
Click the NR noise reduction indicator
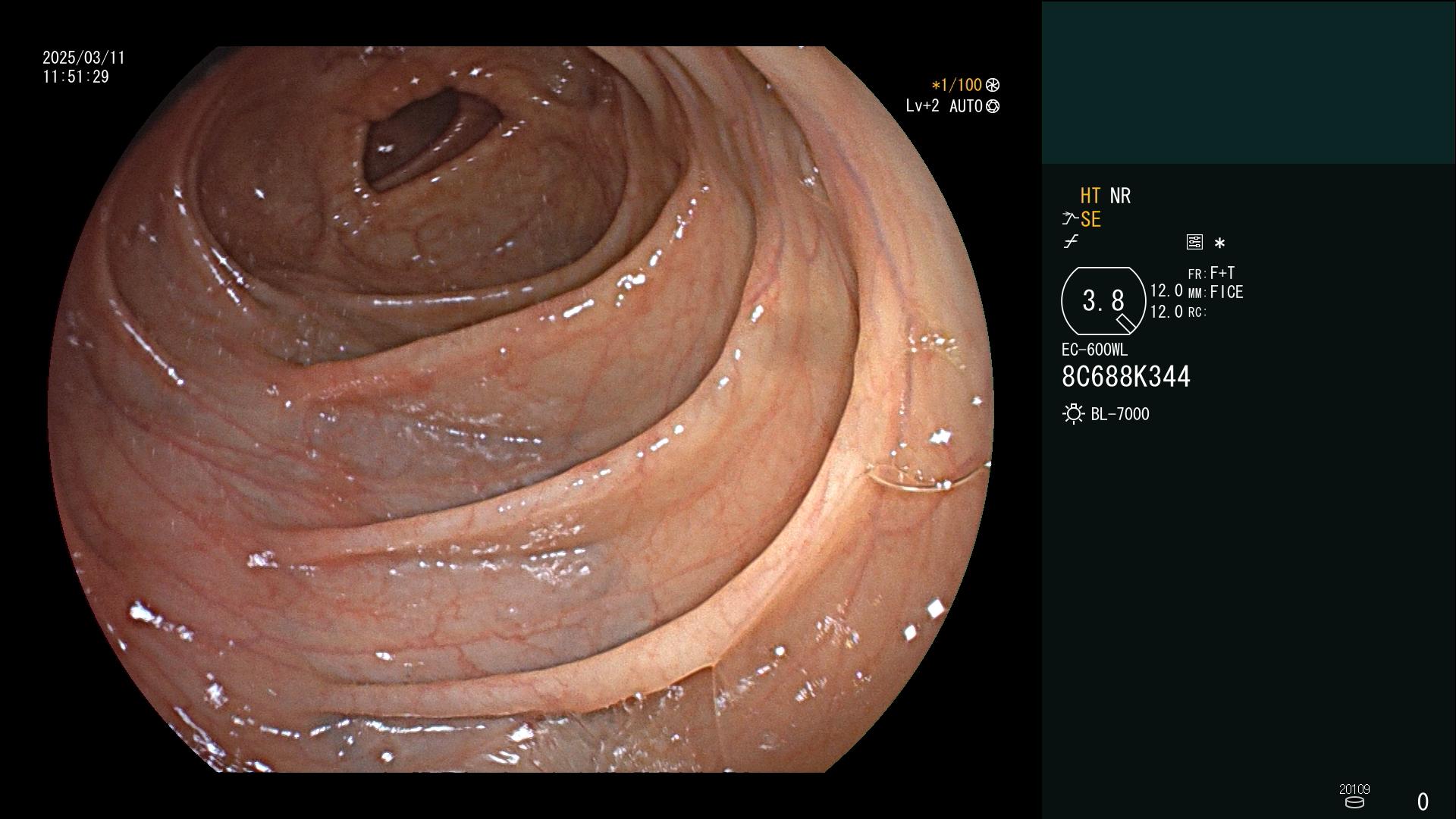coord(1120,196)
